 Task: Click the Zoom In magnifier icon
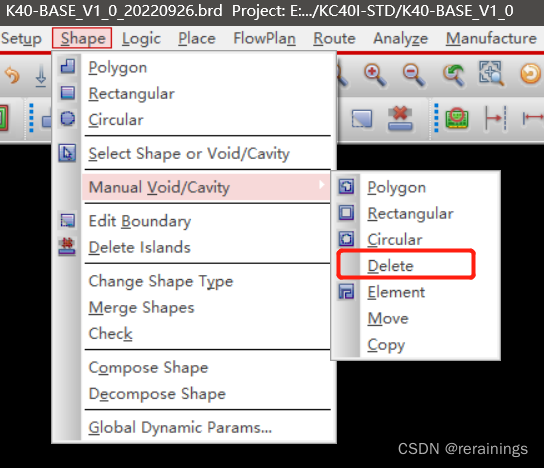pyautogui.click(x=376, y=75)
